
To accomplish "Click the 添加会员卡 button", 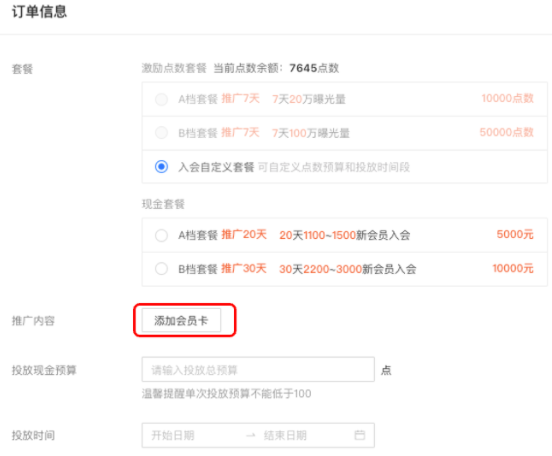I will tap(181, 320).
